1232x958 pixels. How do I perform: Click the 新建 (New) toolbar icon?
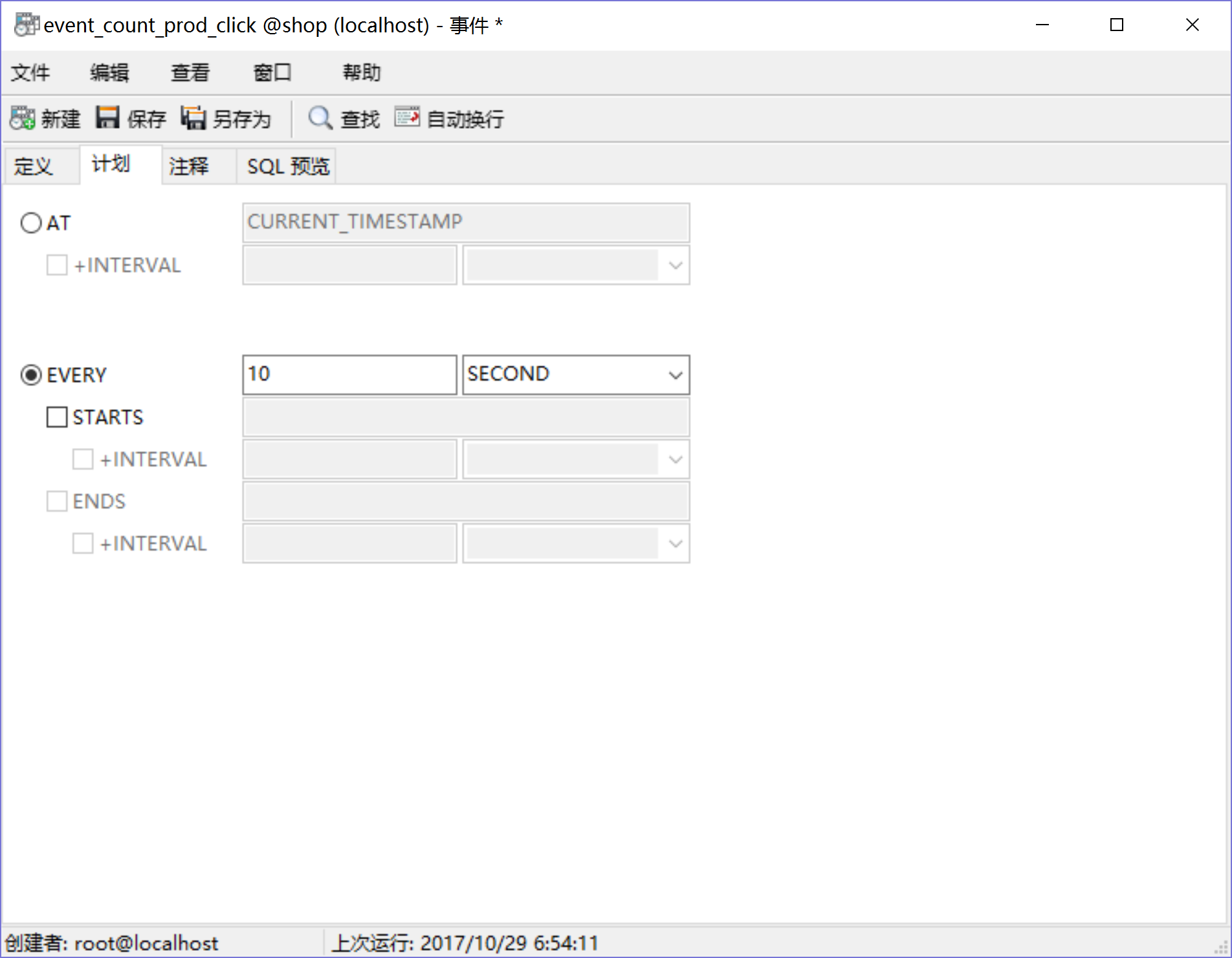tap(23, 118)
